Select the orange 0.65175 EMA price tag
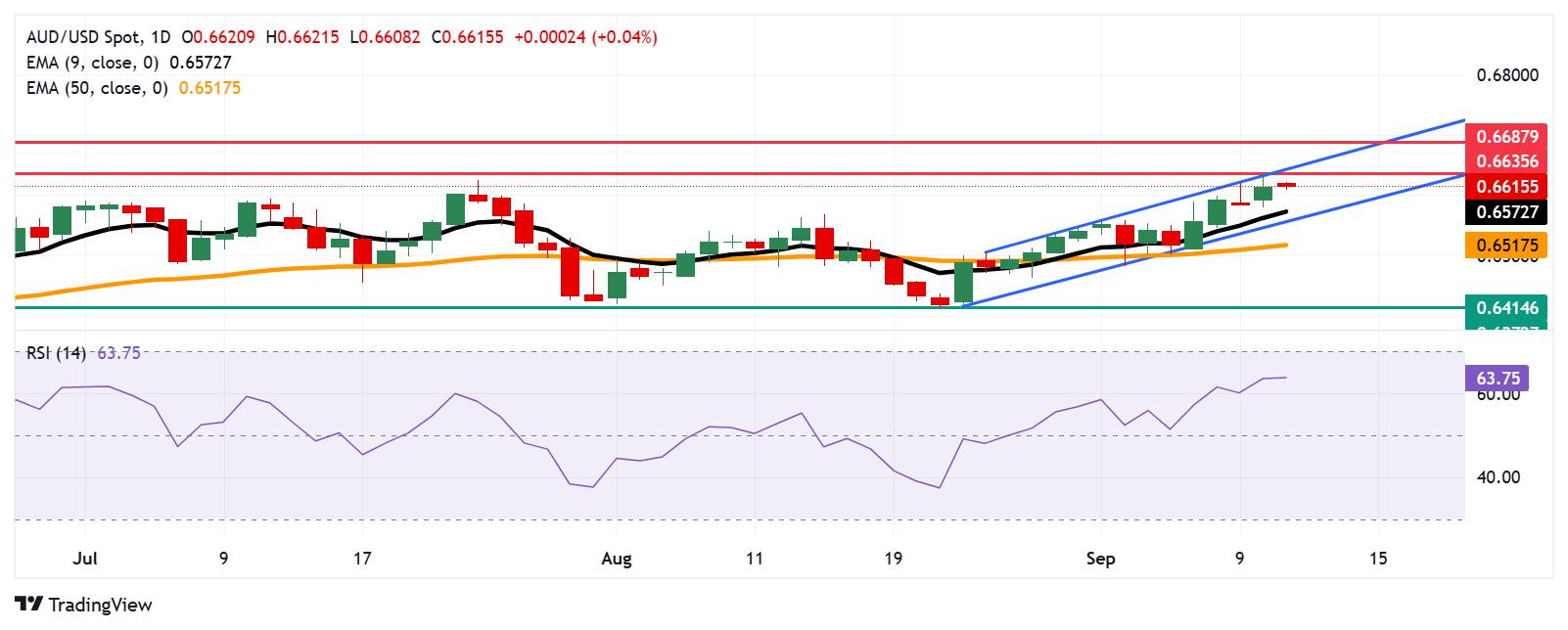This screenshot has height=630, width=1568. tap(1506, 246)
